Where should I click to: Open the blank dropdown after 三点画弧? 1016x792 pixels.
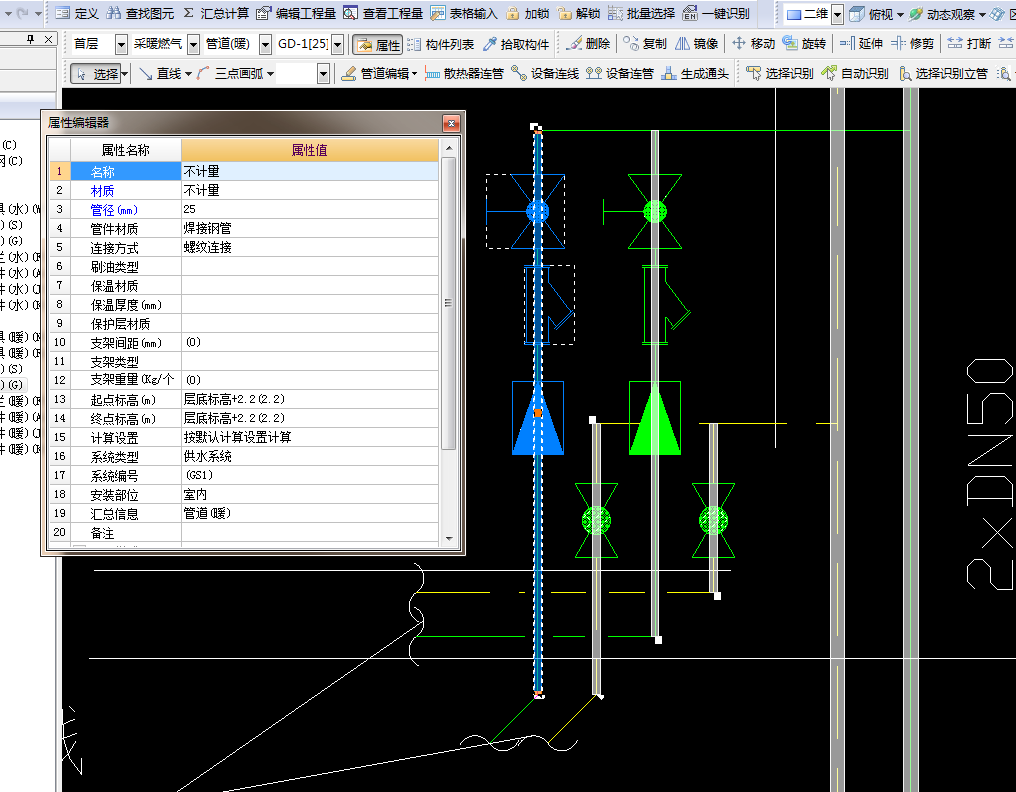tap(323, 75)
